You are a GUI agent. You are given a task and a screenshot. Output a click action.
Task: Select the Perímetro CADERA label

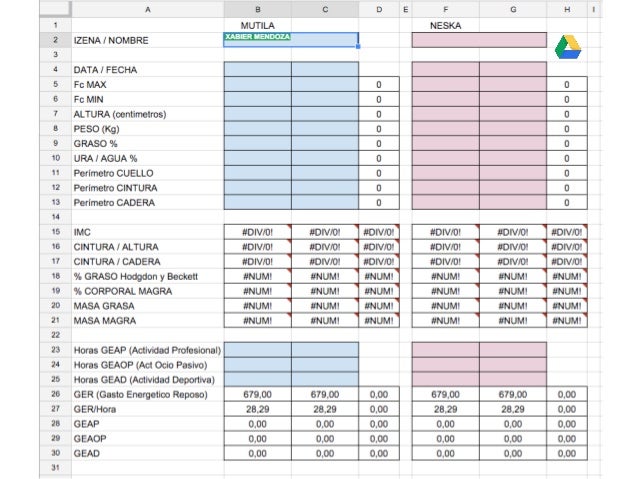[114, 203]
